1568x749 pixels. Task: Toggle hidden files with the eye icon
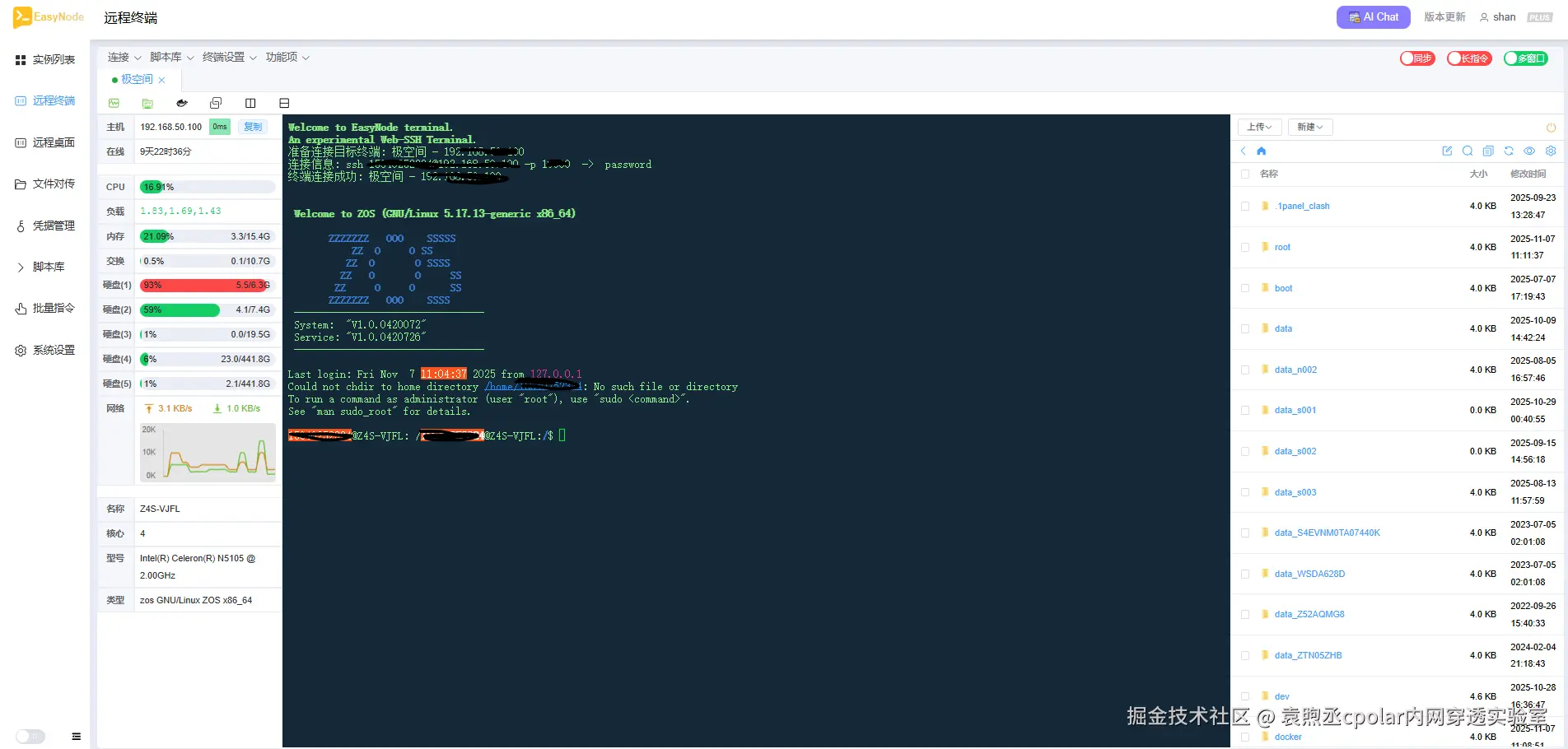click(1529, 151)
